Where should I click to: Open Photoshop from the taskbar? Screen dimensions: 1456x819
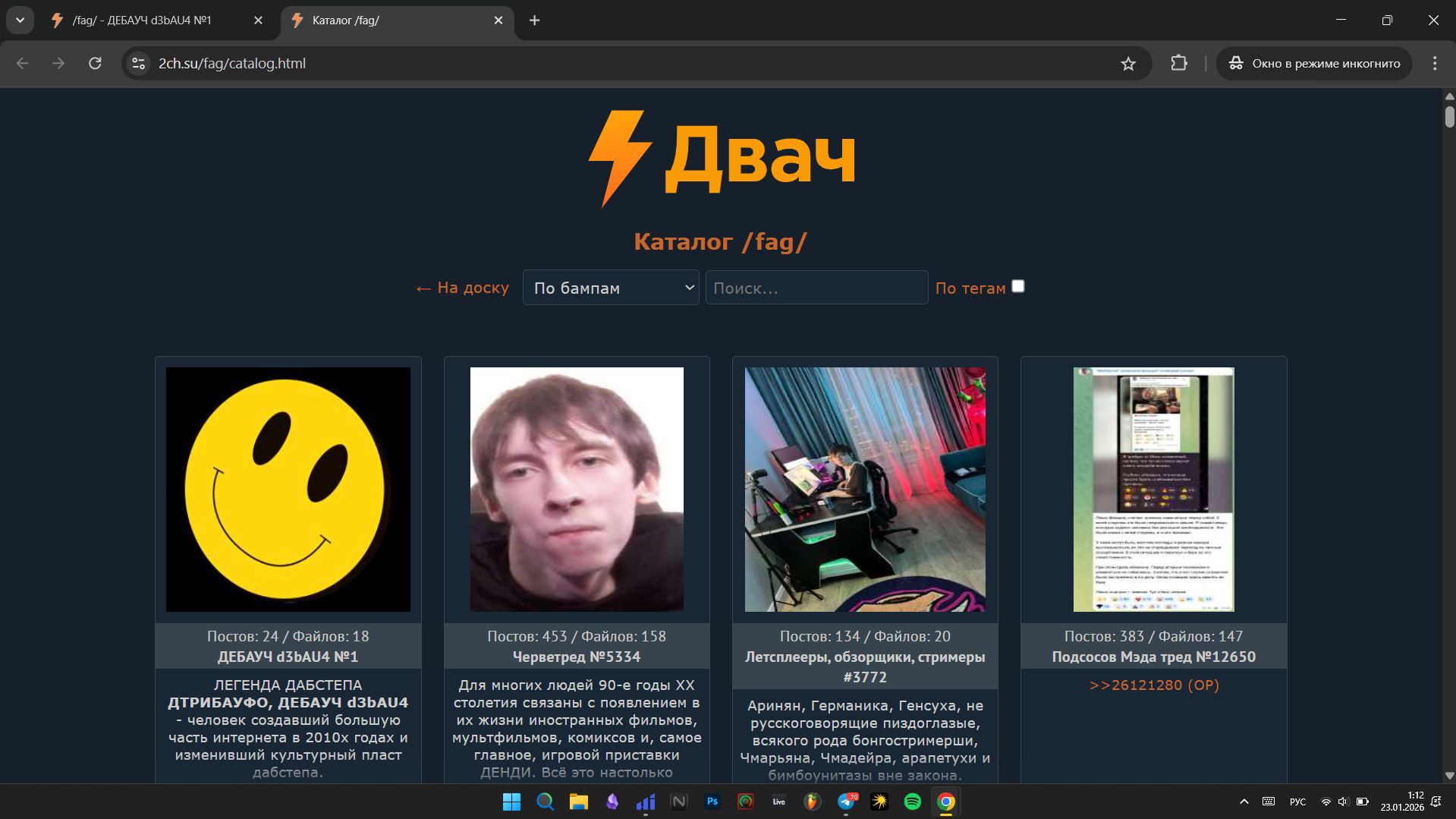click(x=712, y=802)
